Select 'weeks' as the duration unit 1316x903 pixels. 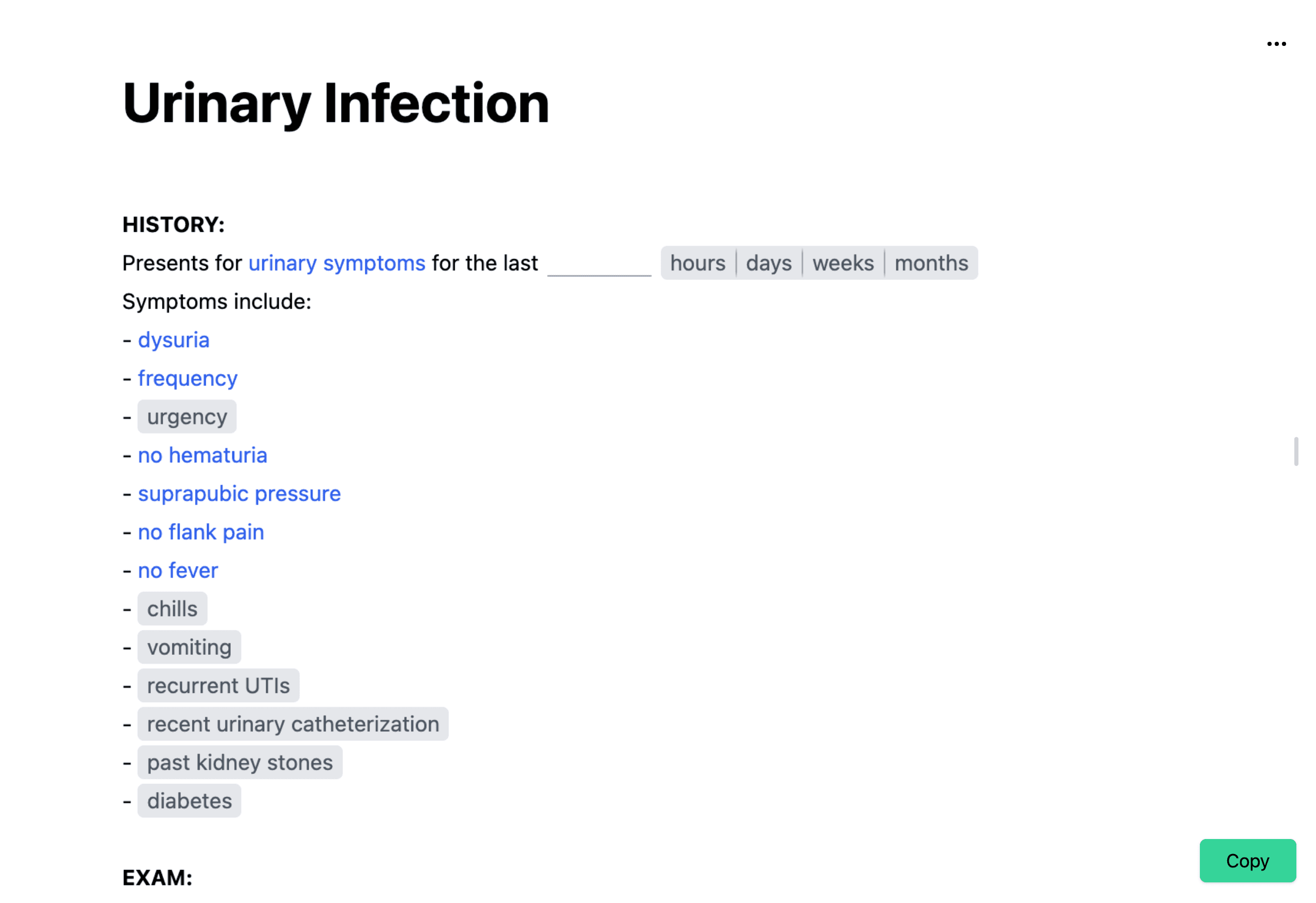pos(843,263)
